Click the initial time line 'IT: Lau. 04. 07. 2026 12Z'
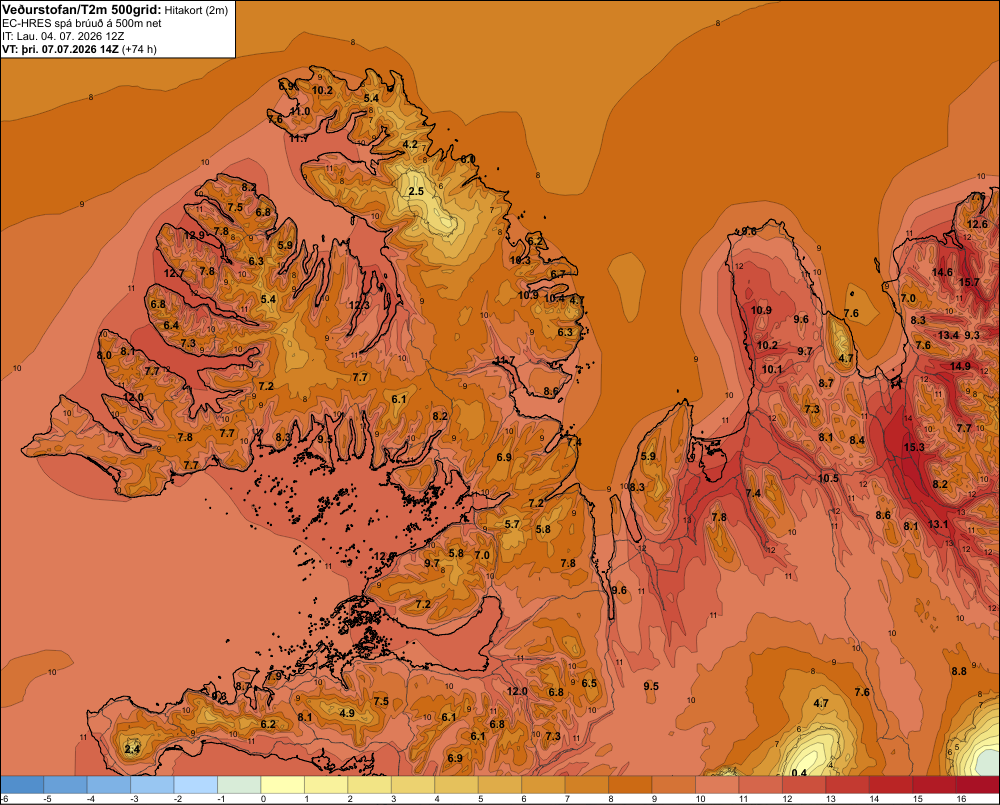Image resolution: width=1000 pixels, height=805 pixels. (64, 36)
